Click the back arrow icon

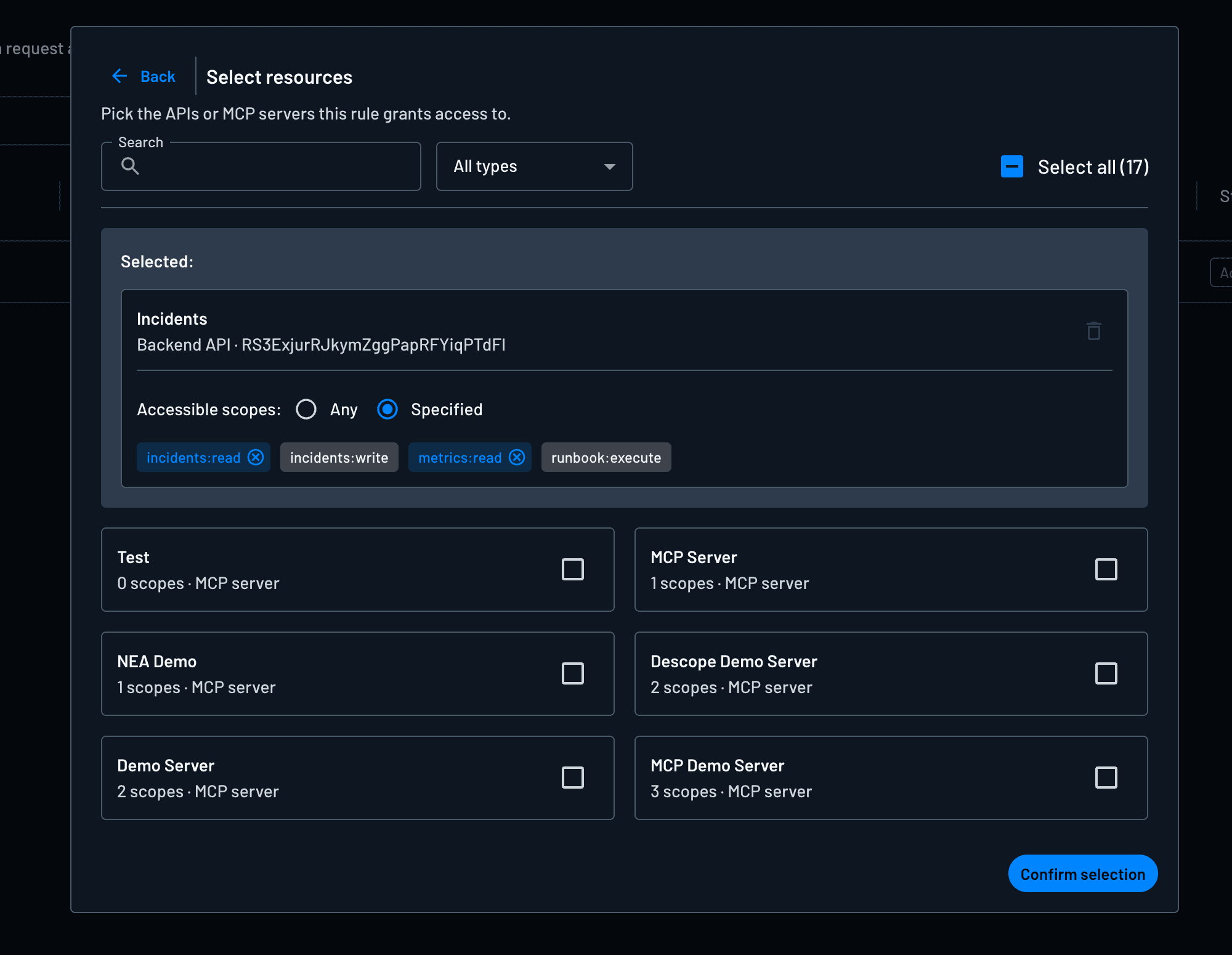pyautogui.click(x=120, y=76)
